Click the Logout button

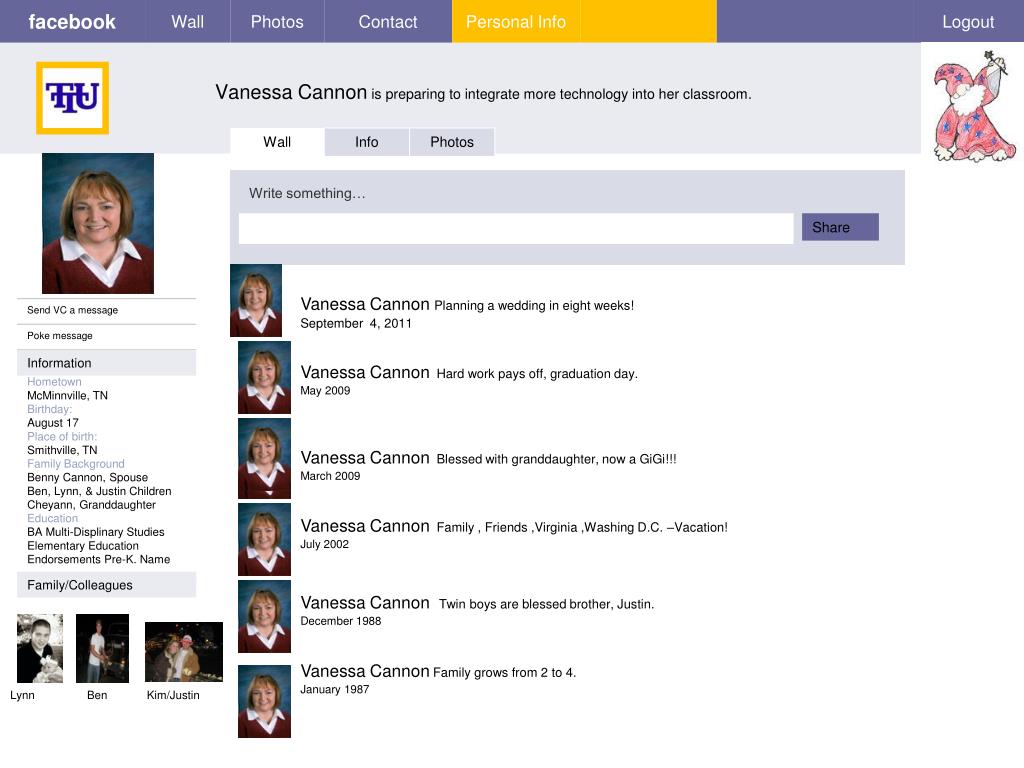(x=968, y=22)
